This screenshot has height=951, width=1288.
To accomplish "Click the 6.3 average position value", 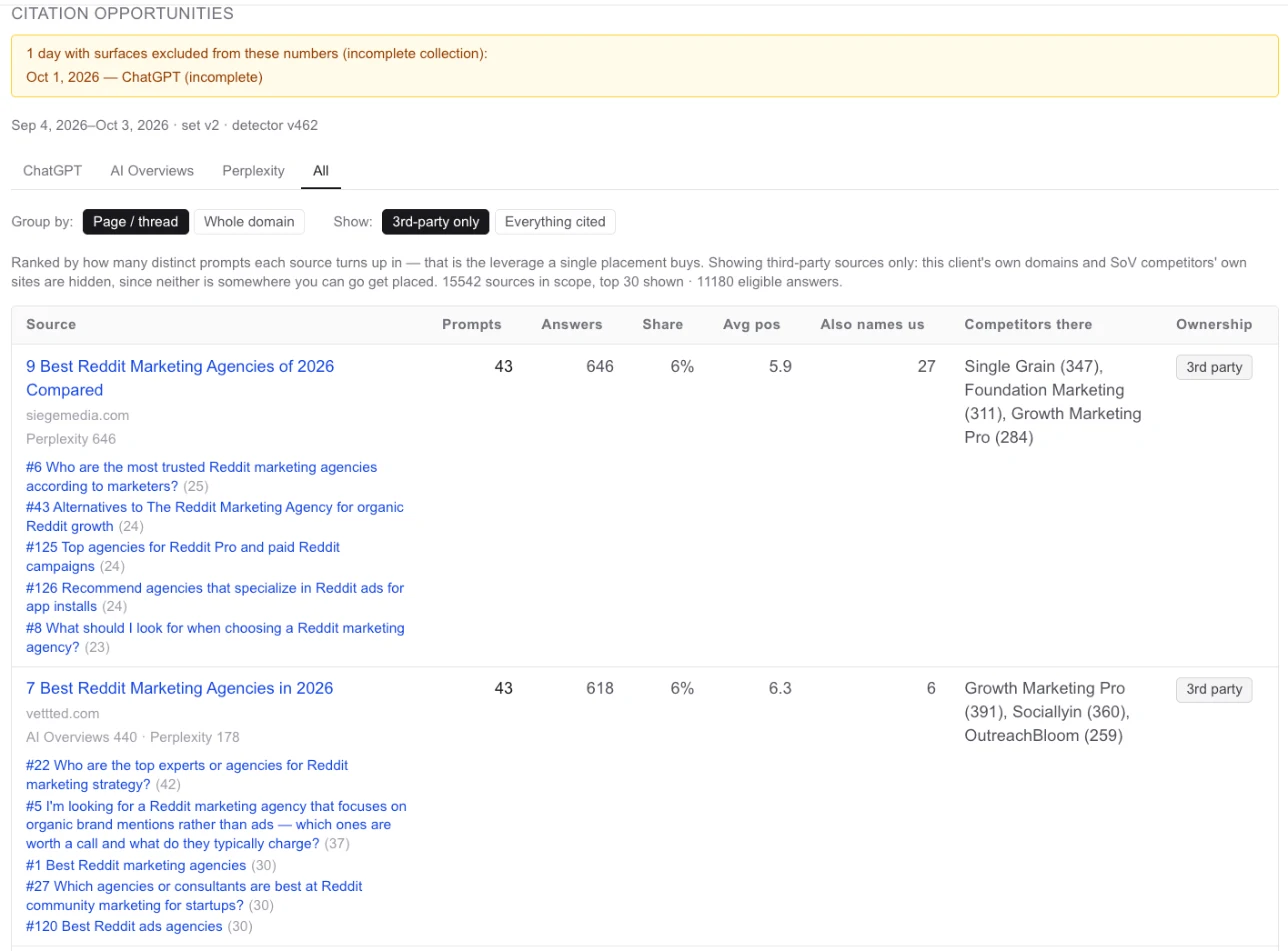I will click(x=780, y=688).
